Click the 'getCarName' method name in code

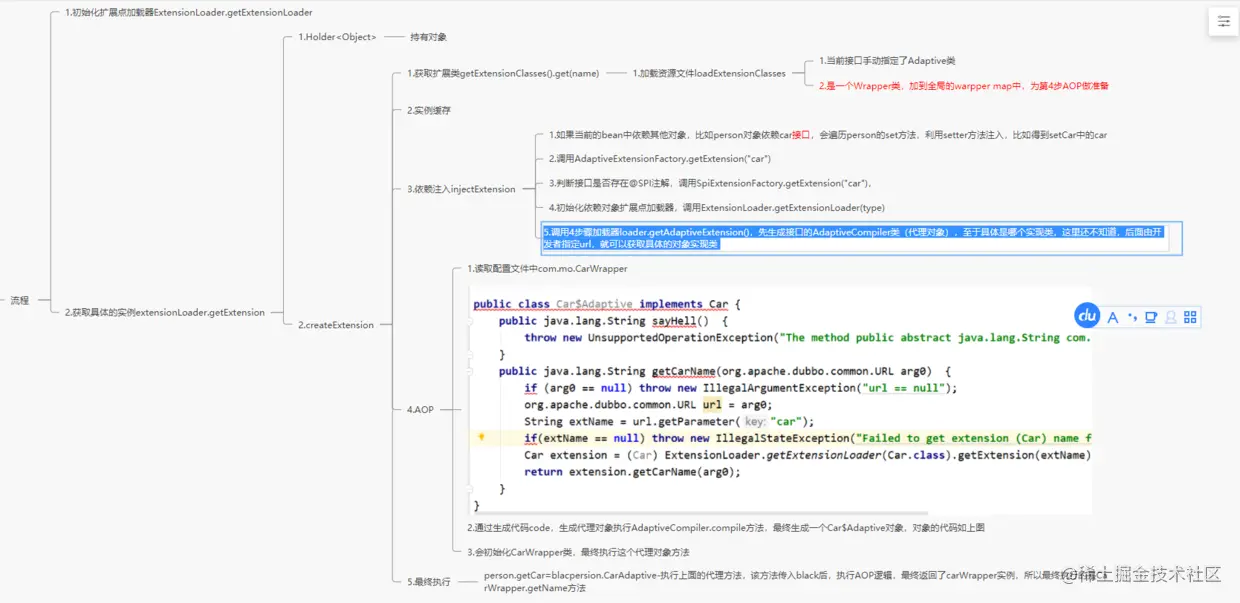point(684,371)
